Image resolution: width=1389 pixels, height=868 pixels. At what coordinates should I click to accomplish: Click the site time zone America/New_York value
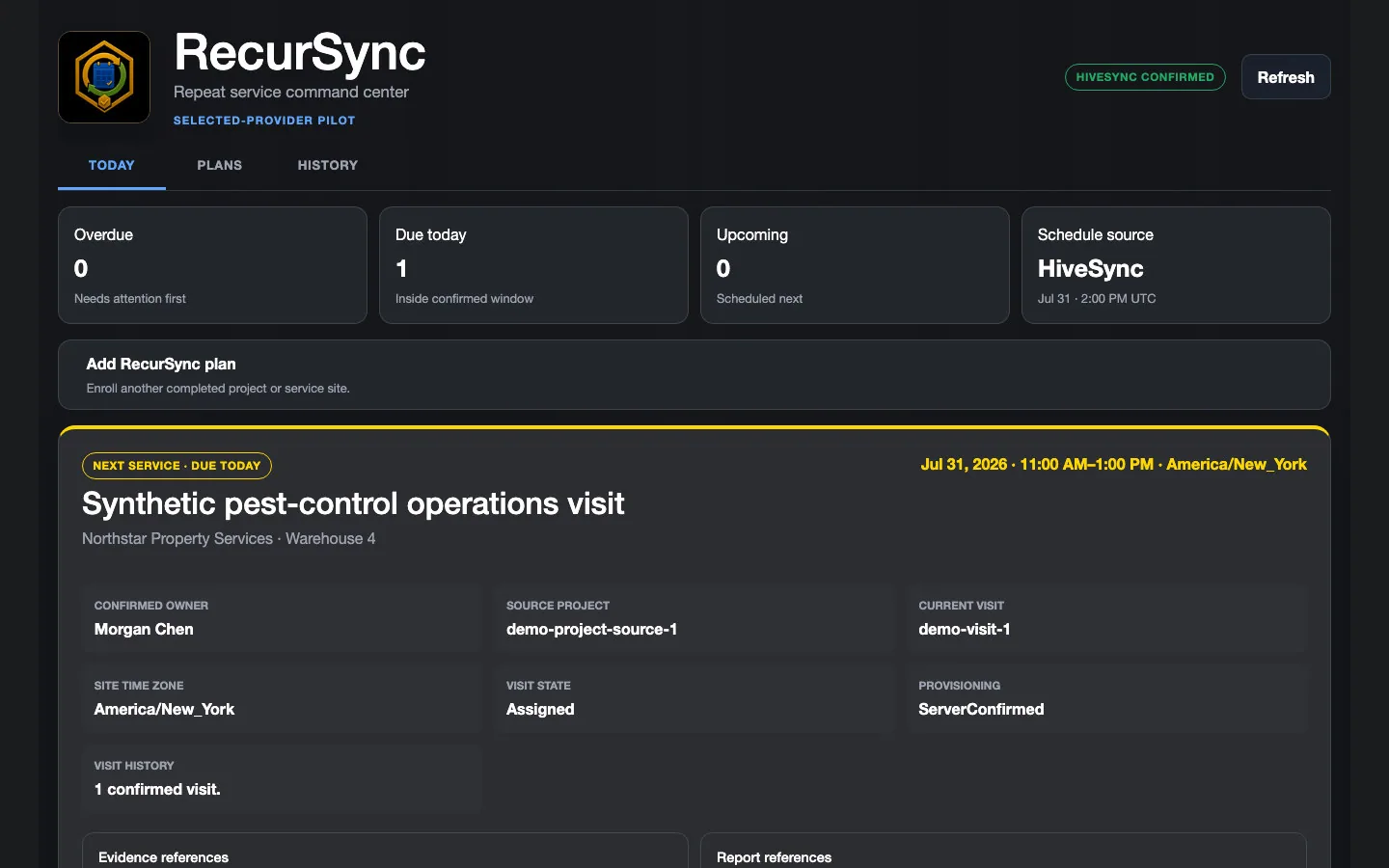tap(164, 709)
